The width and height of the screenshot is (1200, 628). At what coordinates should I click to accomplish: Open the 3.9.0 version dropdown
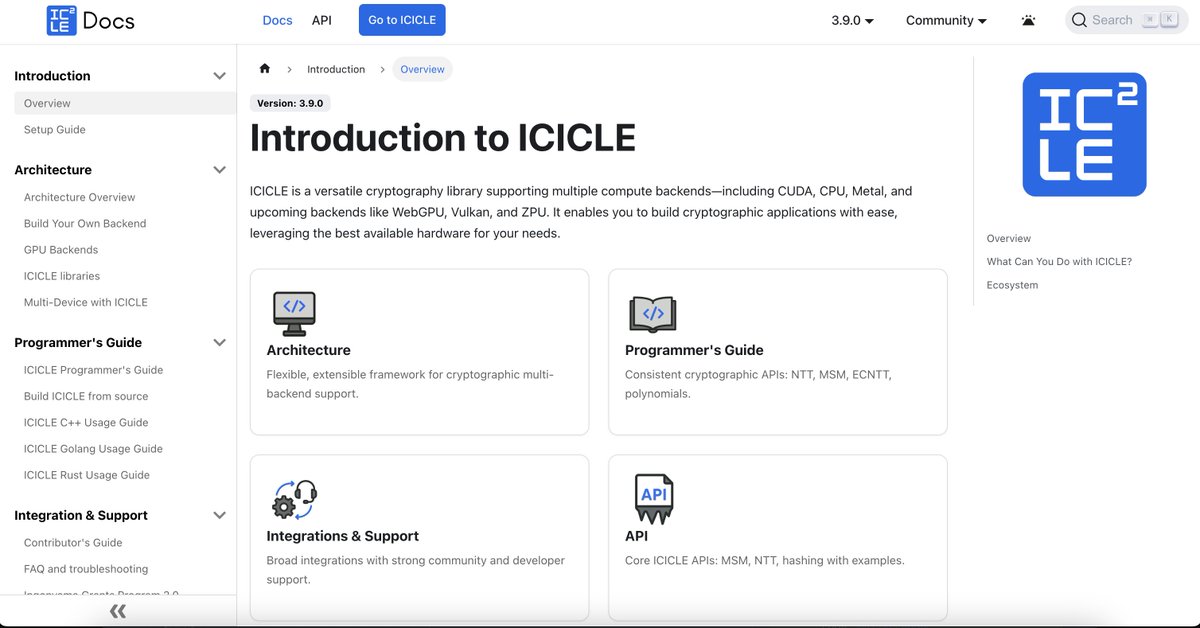click(852, 20)
